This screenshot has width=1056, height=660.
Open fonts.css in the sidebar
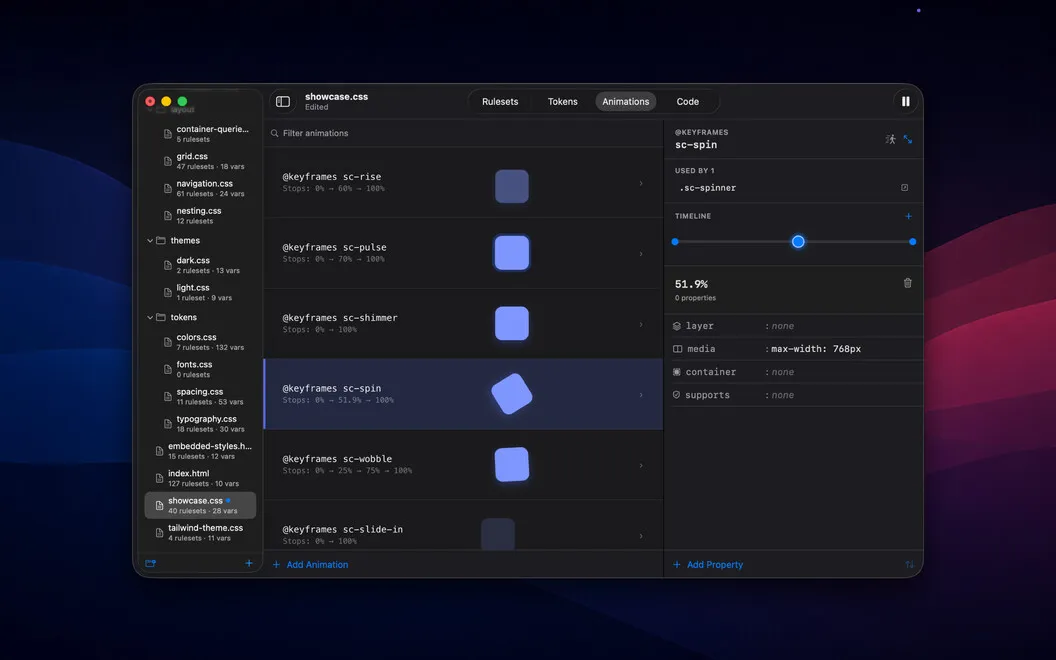[x=200, y=369]
